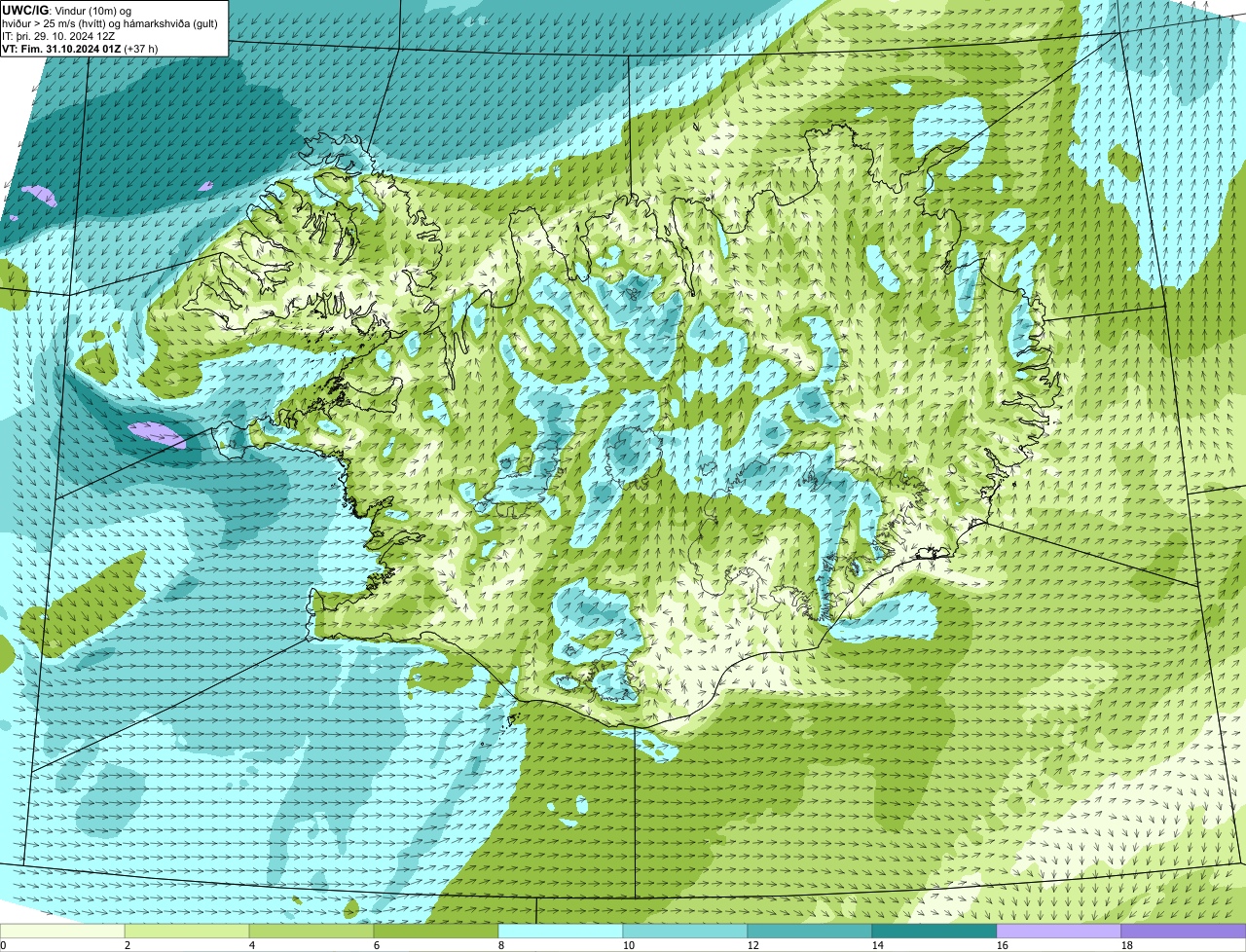
Task: Select the dark teal 14–16 legend swatch
Action: (934, 931)
